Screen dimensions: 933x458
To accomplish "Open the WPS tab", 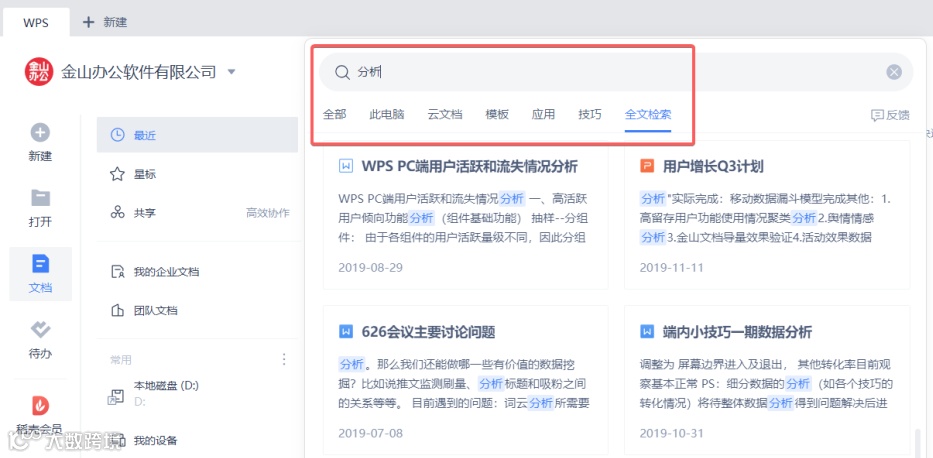I will 36,23.
